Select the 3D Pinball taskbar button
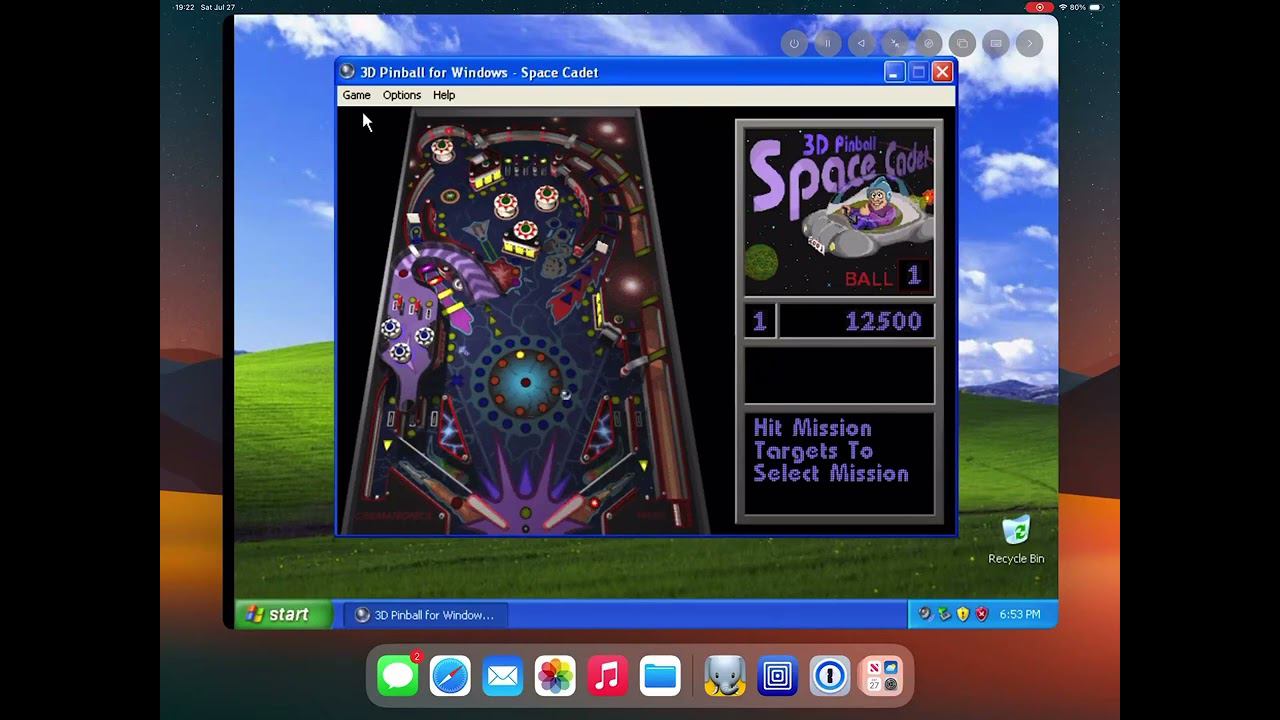This screenshot has width=1280, height=720. click(x=425, y=615)
